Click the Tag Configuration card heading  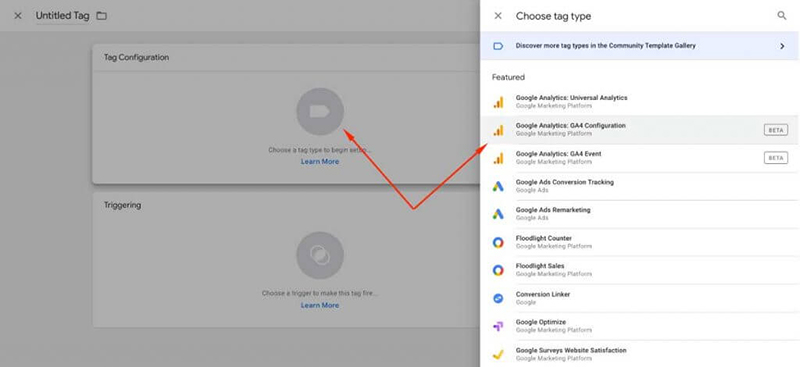click(x=136, y=57)
